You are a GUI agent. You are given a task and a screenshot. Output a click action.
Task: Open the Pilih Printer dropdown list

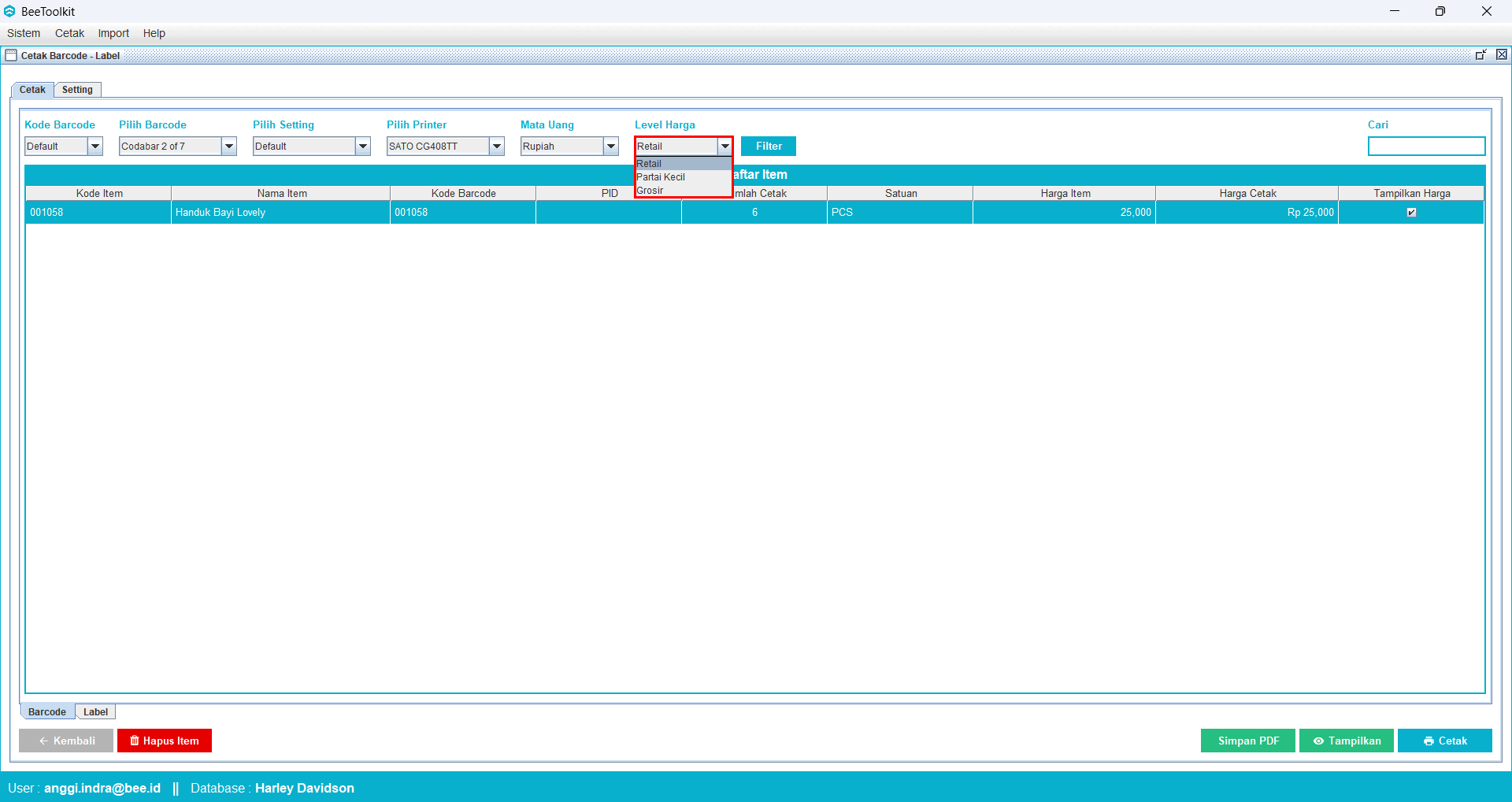tap(497, 147)
